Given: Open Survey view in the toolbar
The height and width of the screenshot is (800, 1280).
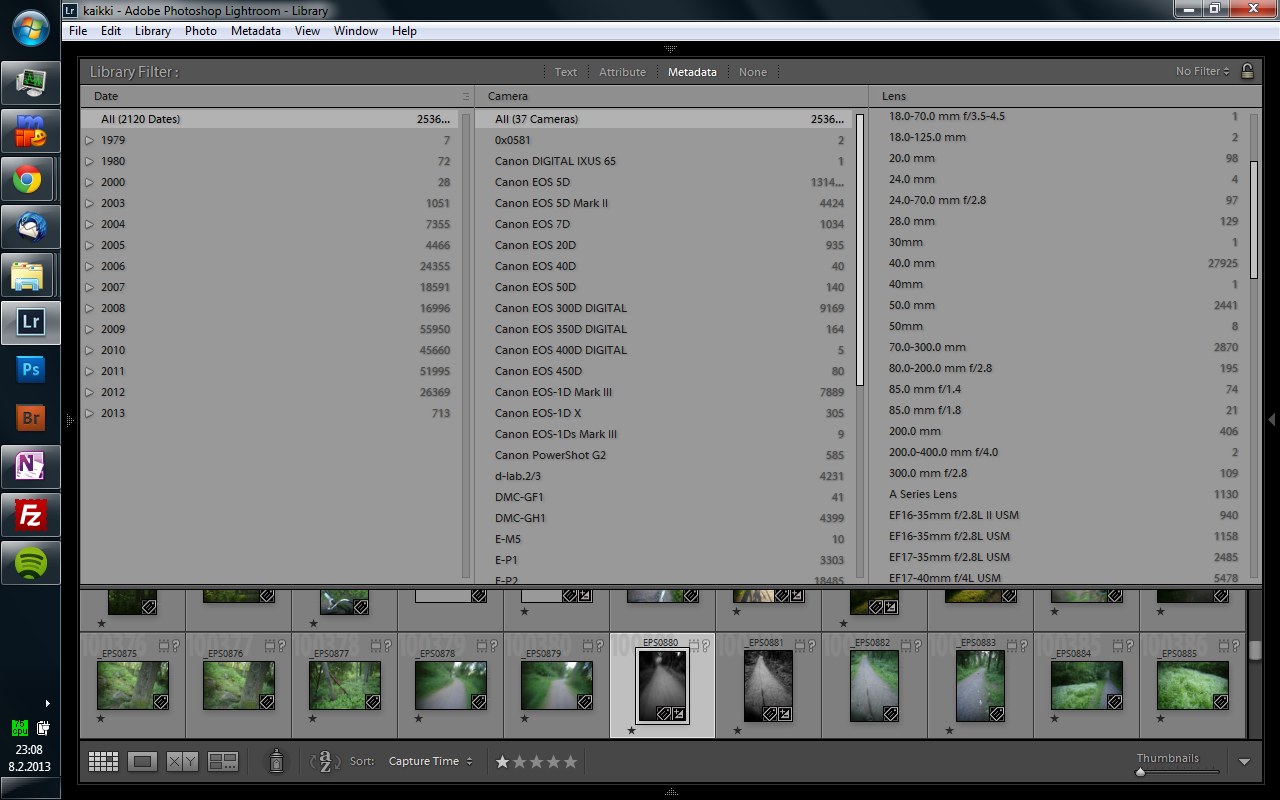Looking at the screenshot, I should [x=223, y=762].
